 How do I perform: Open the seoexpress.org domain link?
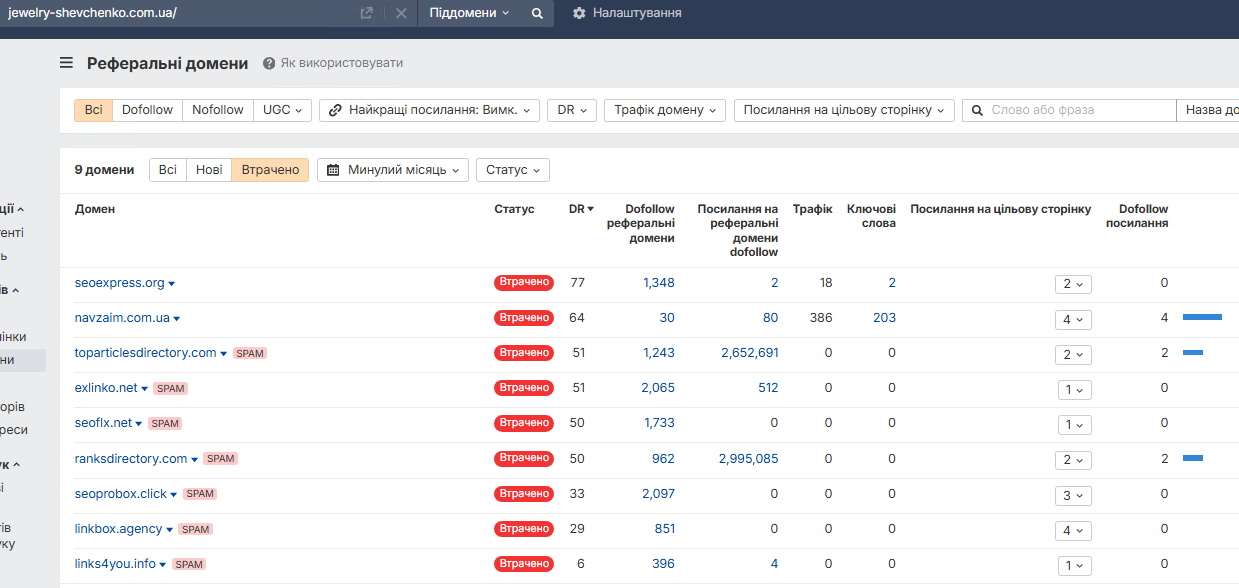119,283
